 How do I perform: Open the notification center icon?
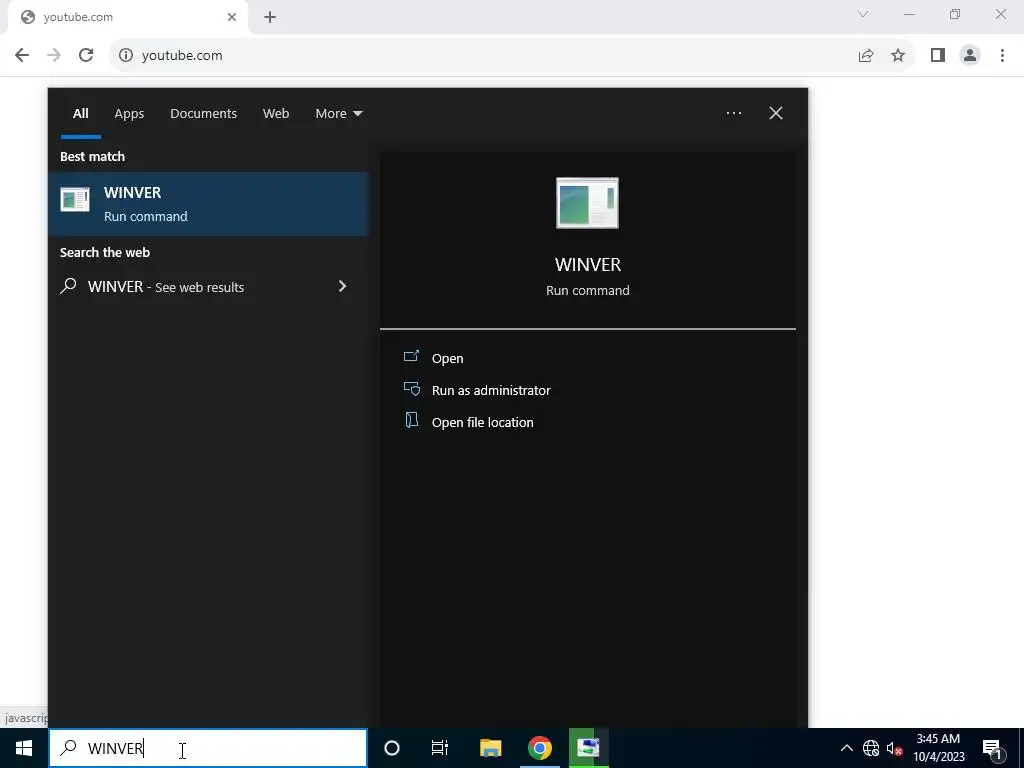coord(991,748)
